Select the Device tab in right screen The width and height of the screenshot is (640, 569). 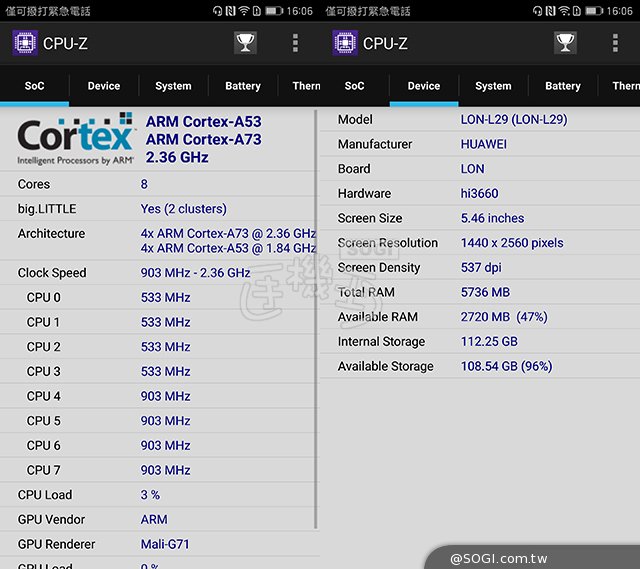[x=424, y=86]
